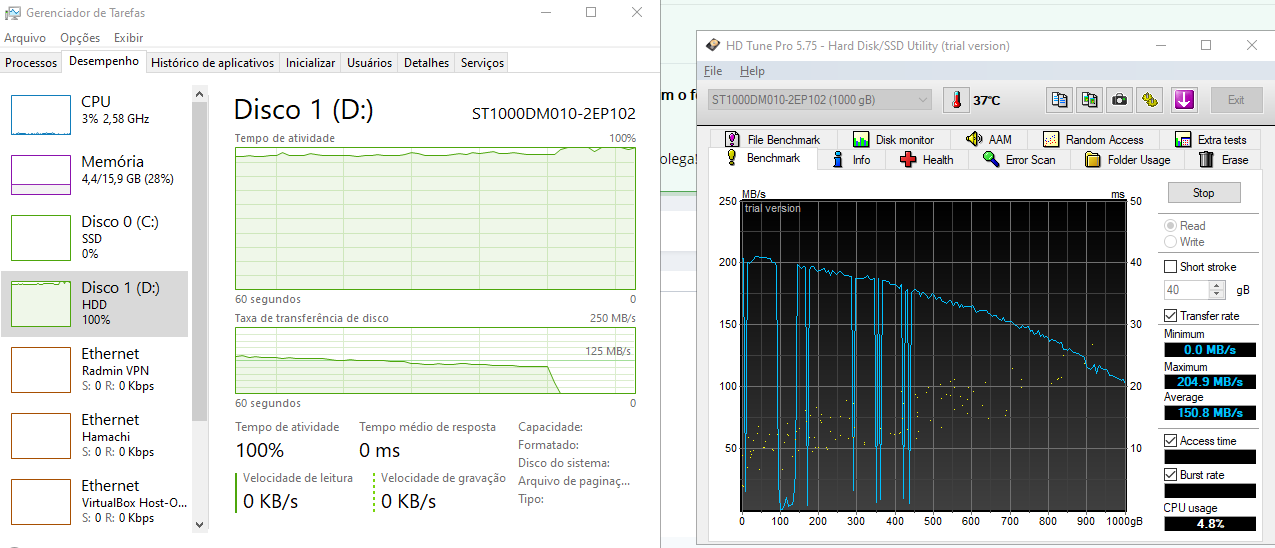Click the copy screenshot to clipboard icon

(1090, 100)
